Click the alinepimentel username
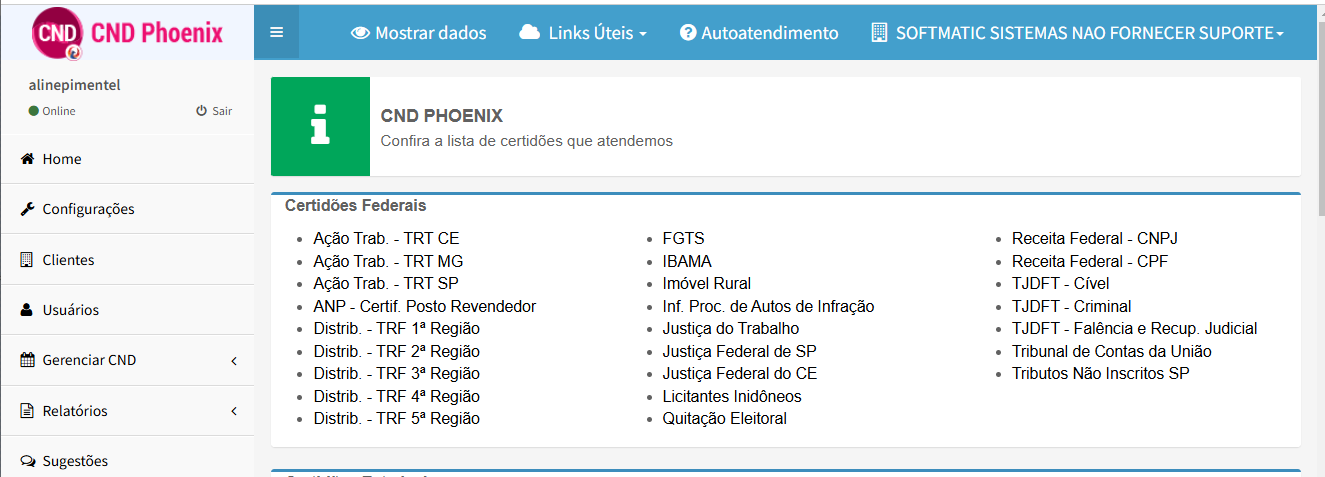The image size is (1325, 477). (75, 85)
